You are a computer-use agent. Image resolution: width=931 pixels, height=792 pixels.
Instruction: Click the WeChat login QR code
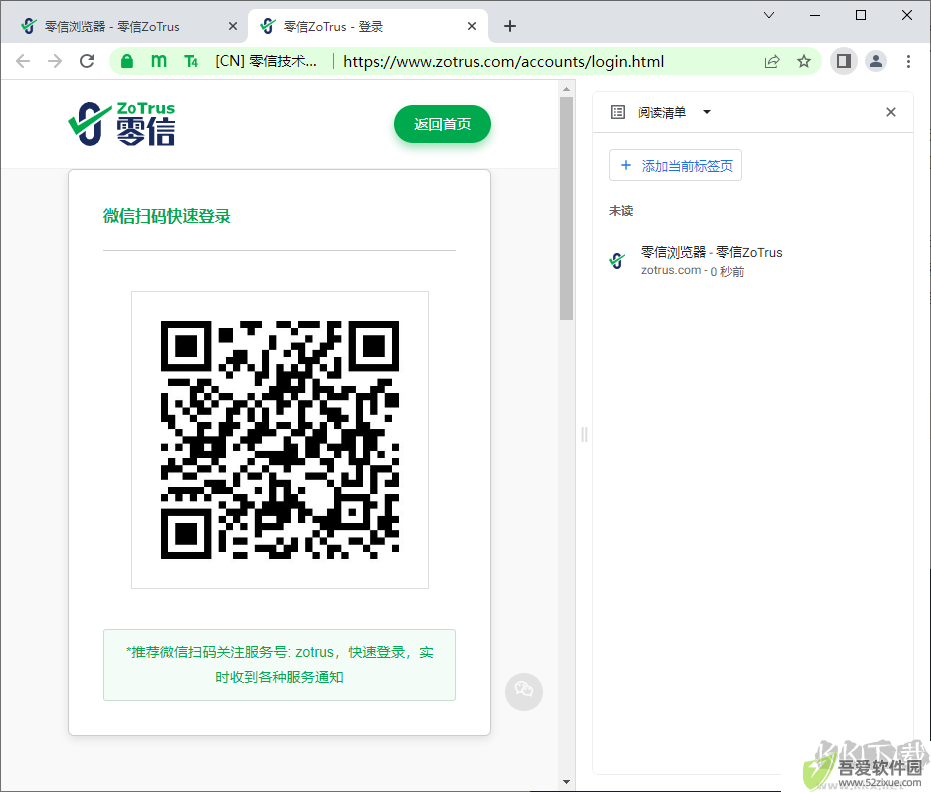tap(280, 440)
